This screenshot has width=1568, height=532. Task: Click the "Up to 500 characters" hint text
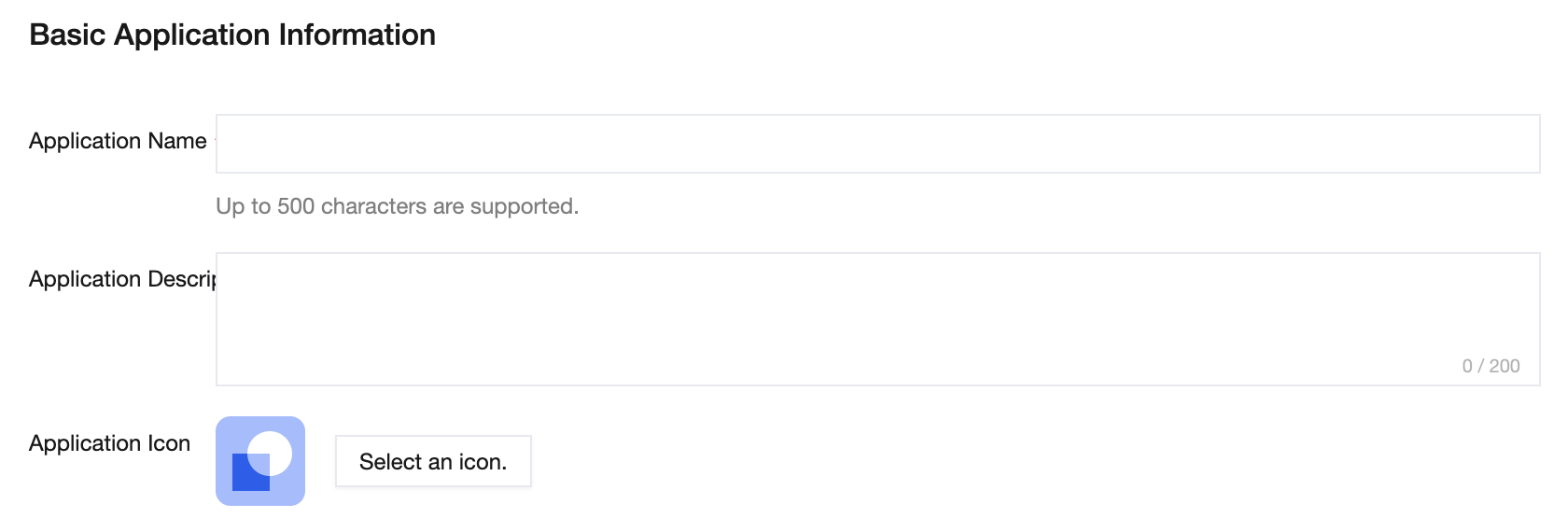coord(397,206)
